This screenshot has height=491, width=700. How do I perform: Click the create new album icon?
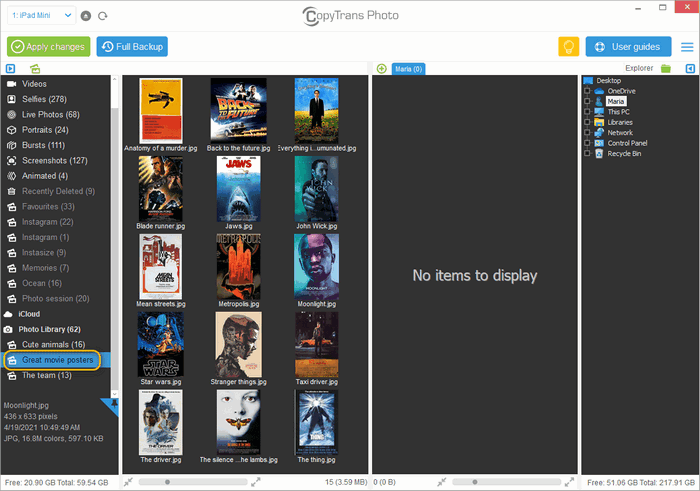(35, 69)
